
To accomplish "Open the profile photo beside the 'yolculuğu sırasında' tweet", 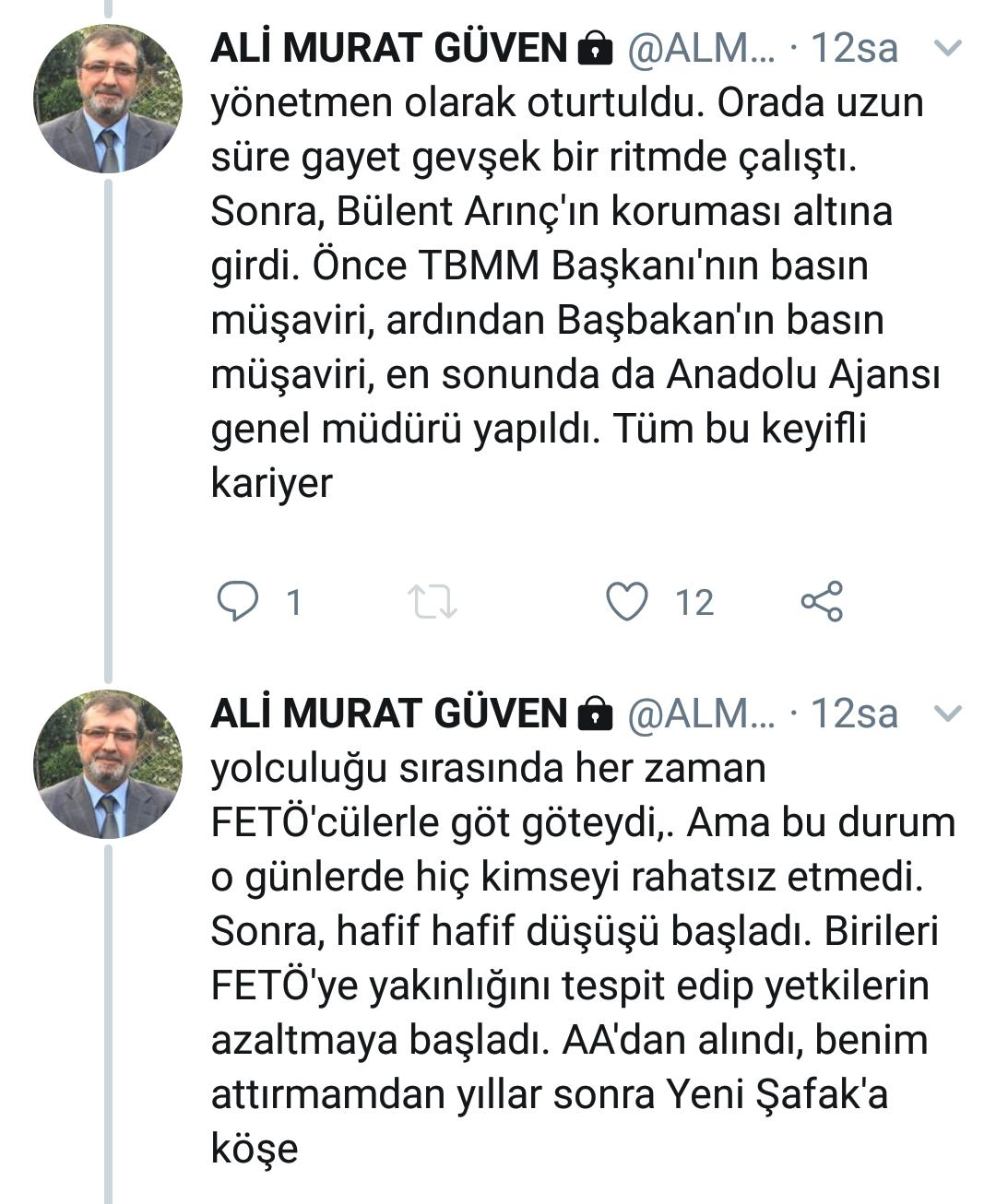I will [x=108, y=763].
